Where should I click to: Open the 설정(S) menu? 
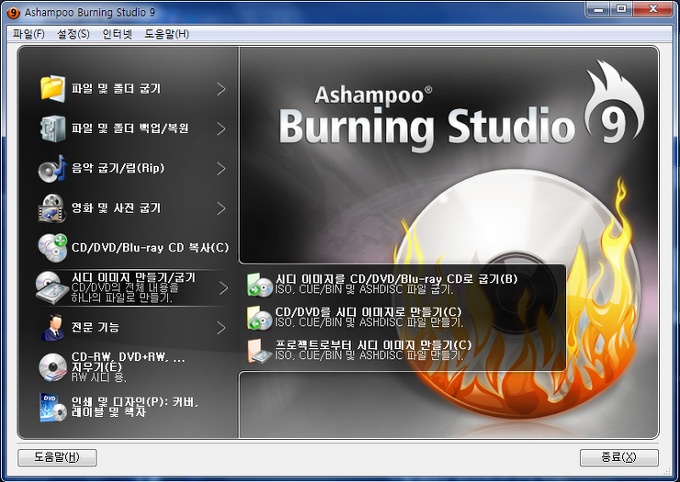(x=73, y=34)
